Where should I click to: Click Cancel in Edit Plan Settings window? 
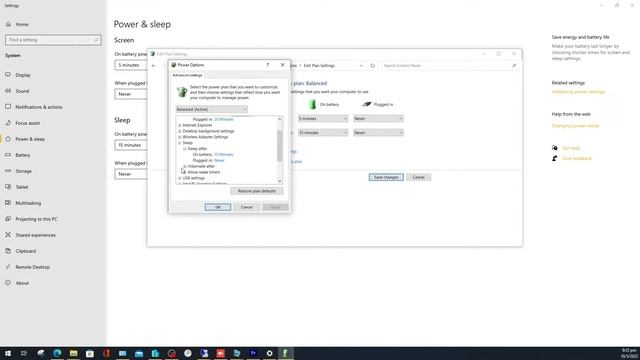click(x=418, y=178)
